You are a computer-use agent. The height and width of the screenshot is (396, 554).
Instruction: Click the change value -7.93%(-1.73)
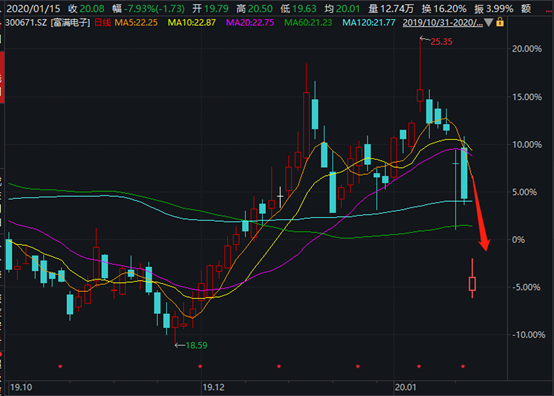[x=154, y=8]
